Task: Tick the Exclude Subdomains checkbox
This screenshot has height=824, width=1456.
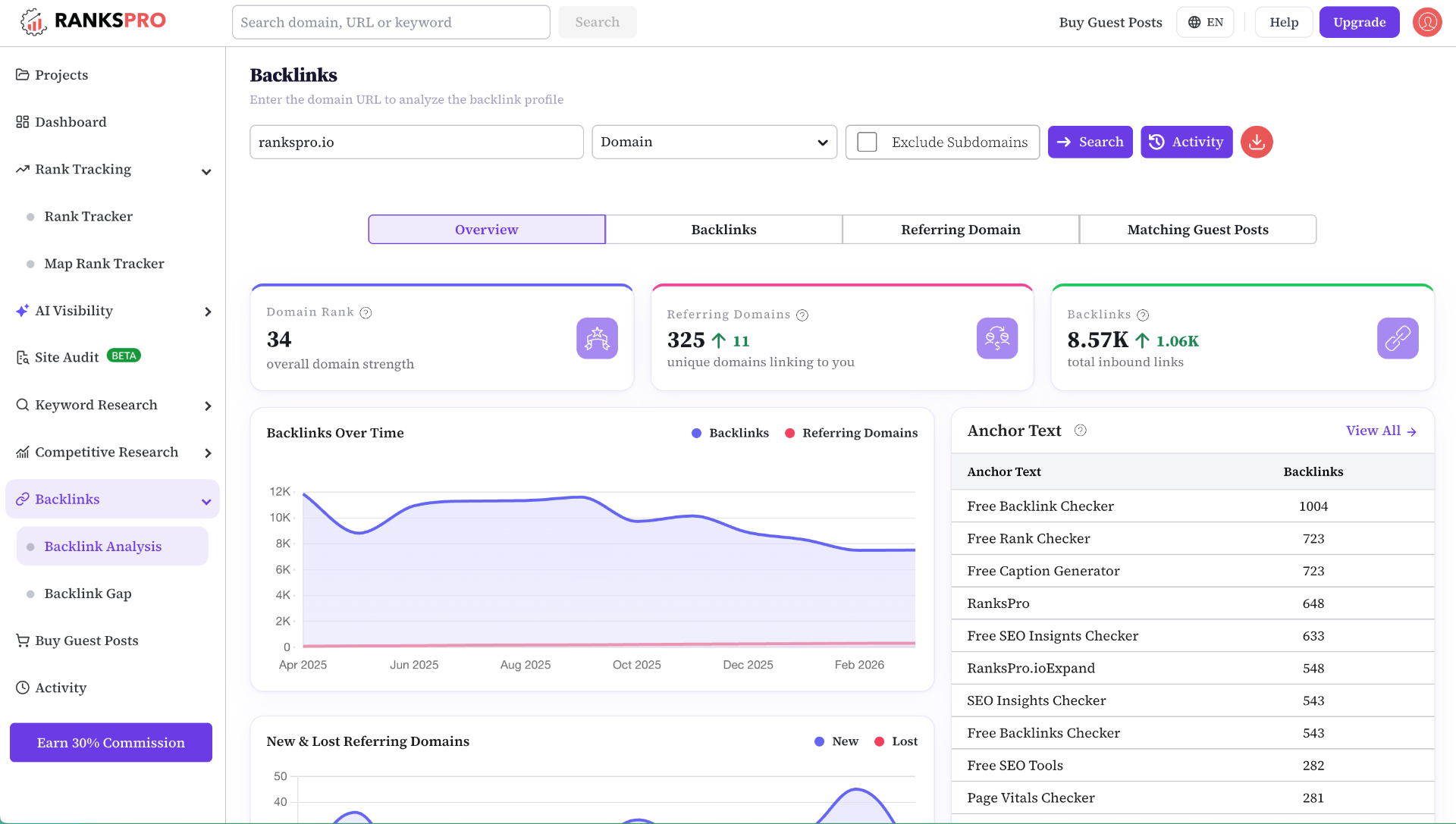Action: [867, 142]
